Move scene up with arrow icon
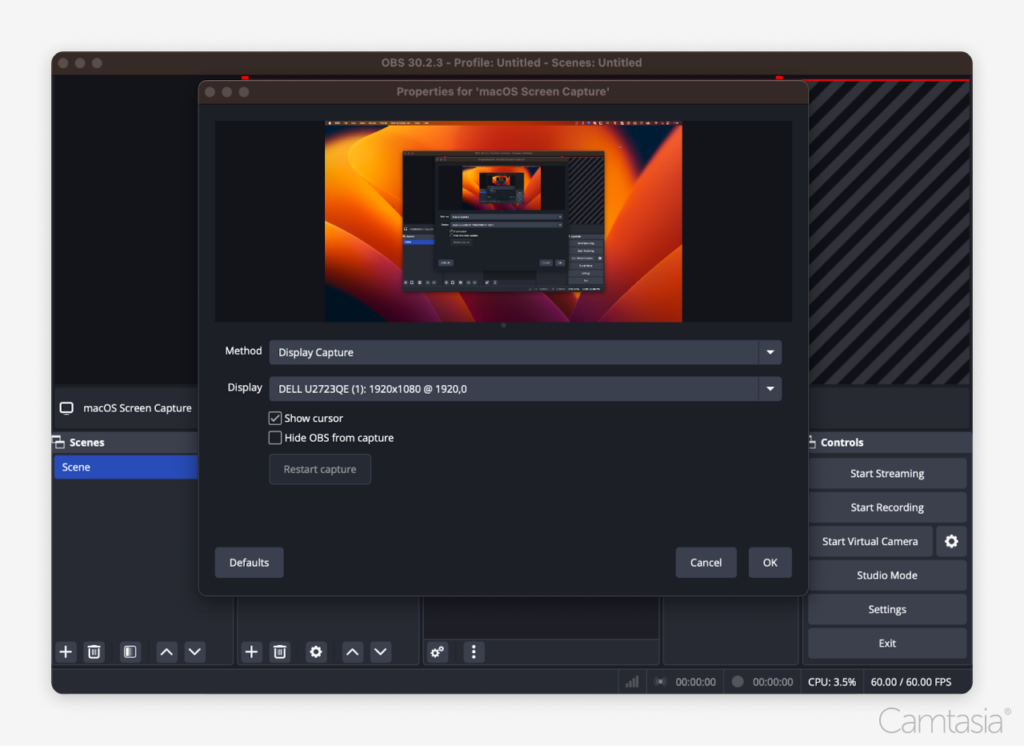This screenshot has height=746, width=1024. pyautogui.click(x=167, y=651)
